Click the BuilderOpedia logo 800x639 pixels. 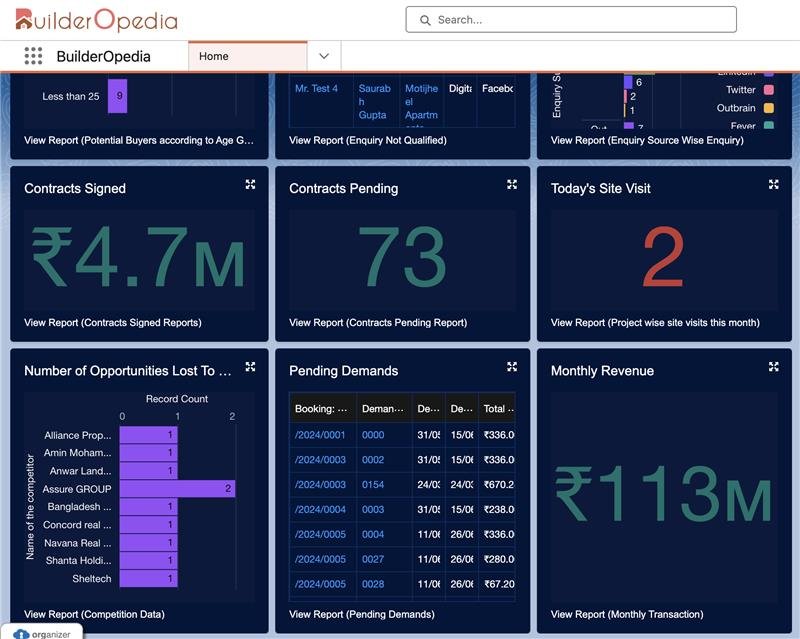pyautogui.click(x=96, y=20)
